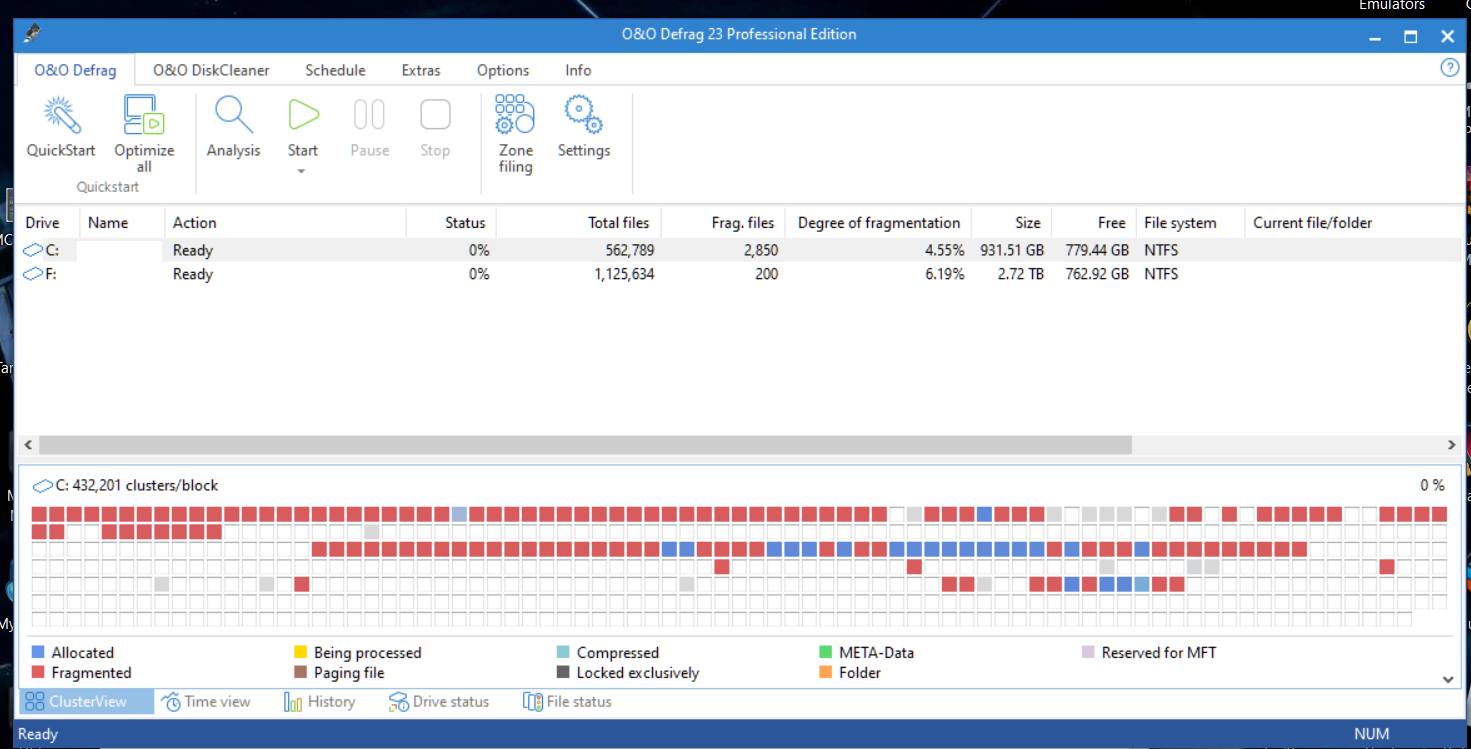Viewport: 1471px width, 749px height.
Task: Click the red Fragmented legend swatch
Action: point(39,673)
